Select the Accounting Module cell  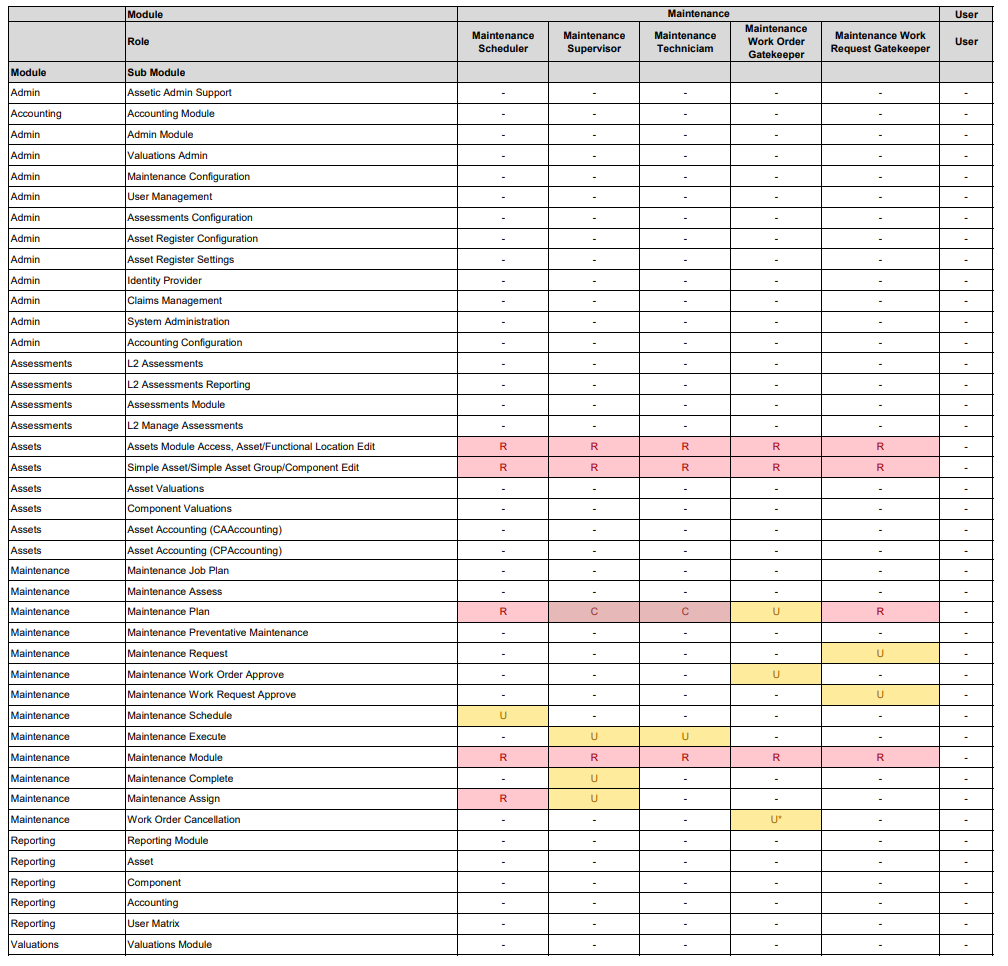coord(291,114)
